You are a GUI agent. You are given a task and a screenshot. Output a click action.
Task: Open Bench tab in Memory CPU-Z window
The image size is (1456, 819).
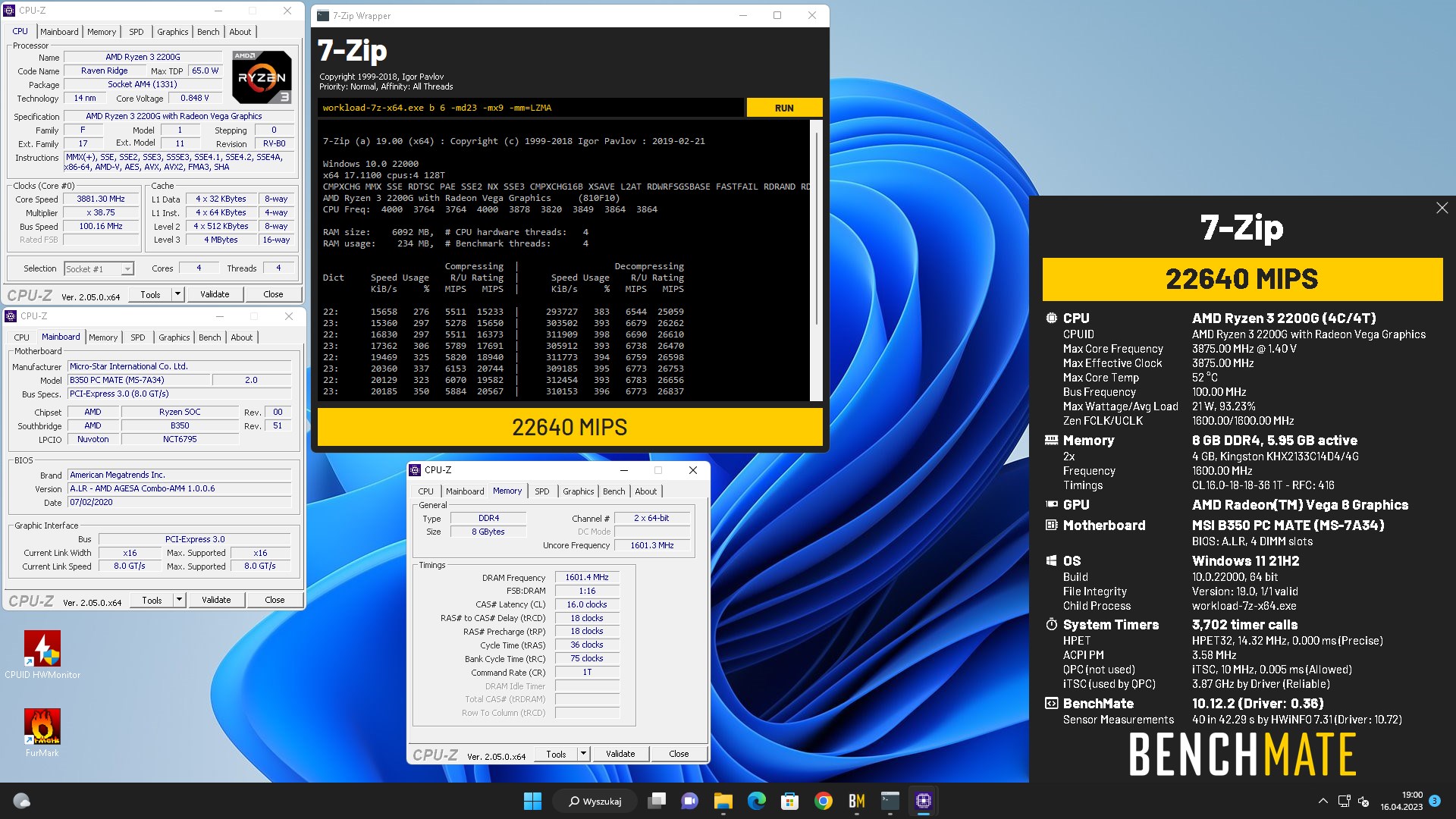(x=614, y=491)
